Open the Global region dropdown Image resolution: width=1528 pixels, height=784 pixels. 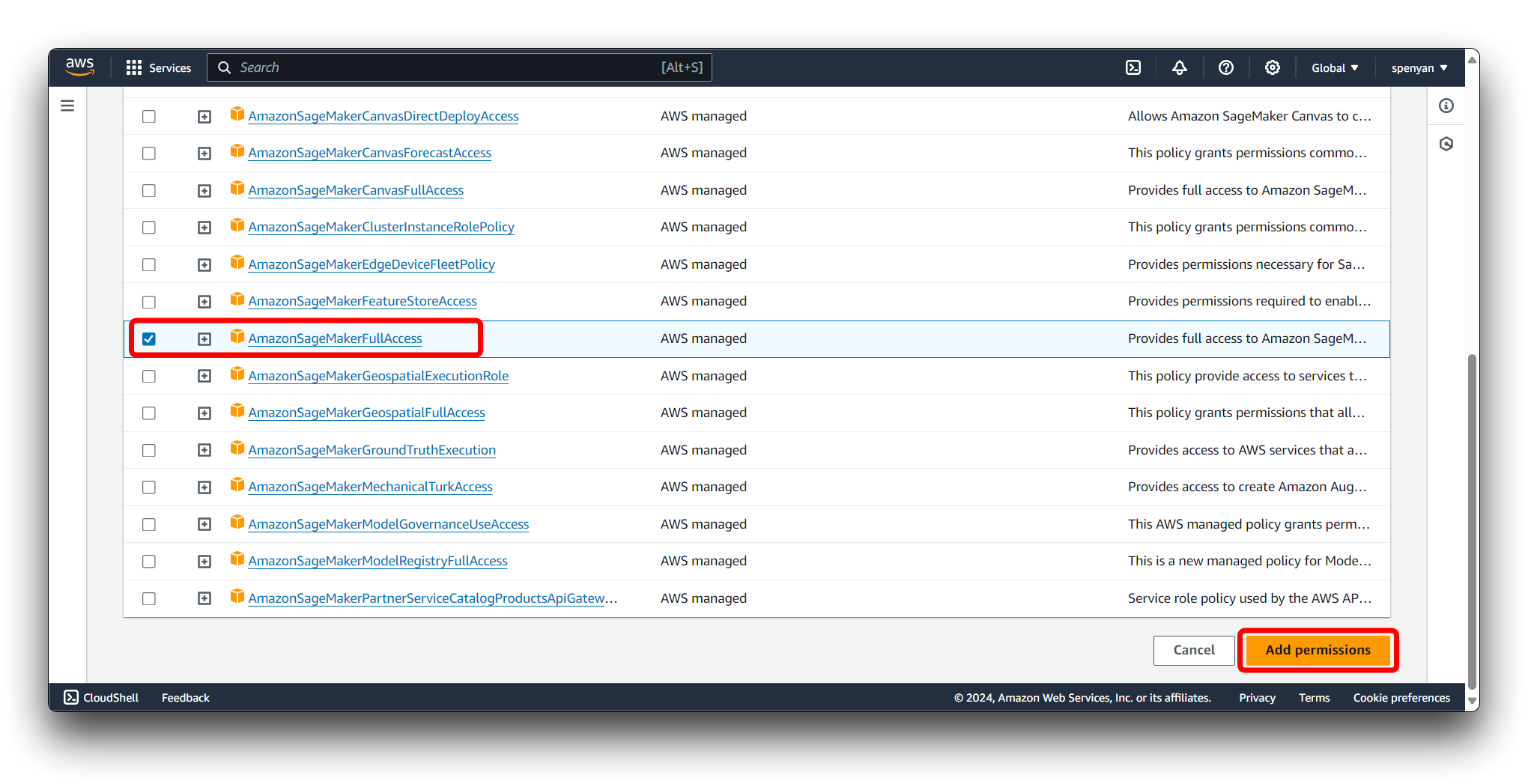click(x=1335, y=67)
